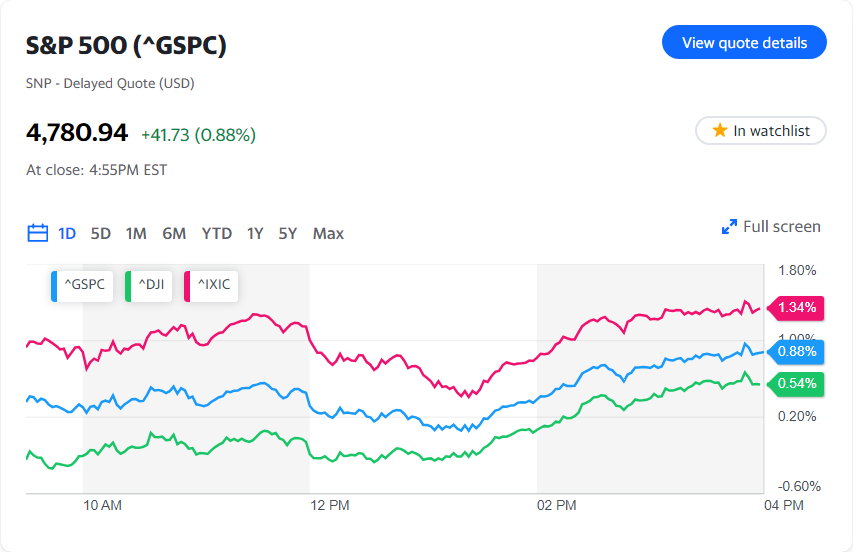Screen dimensions: 853x552
Task: Click the green 0.54% value flag
Action: 795,384
